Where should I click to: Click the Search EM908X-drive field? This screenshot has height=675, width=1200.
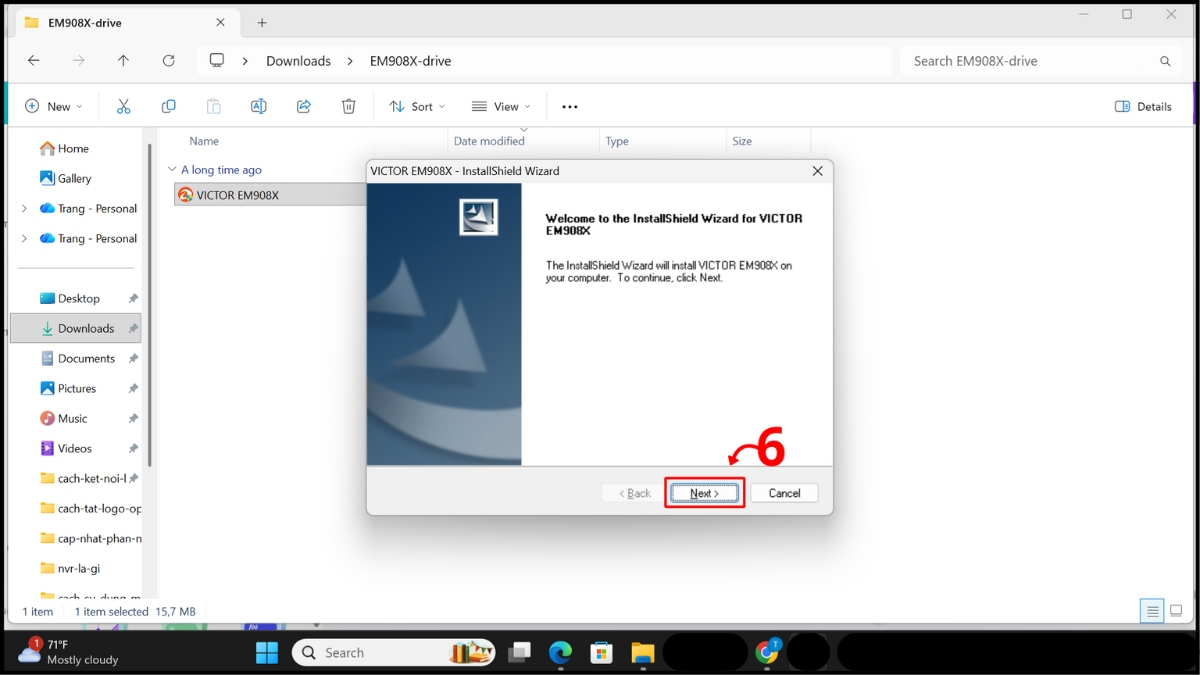click(x=1041, y=61)
